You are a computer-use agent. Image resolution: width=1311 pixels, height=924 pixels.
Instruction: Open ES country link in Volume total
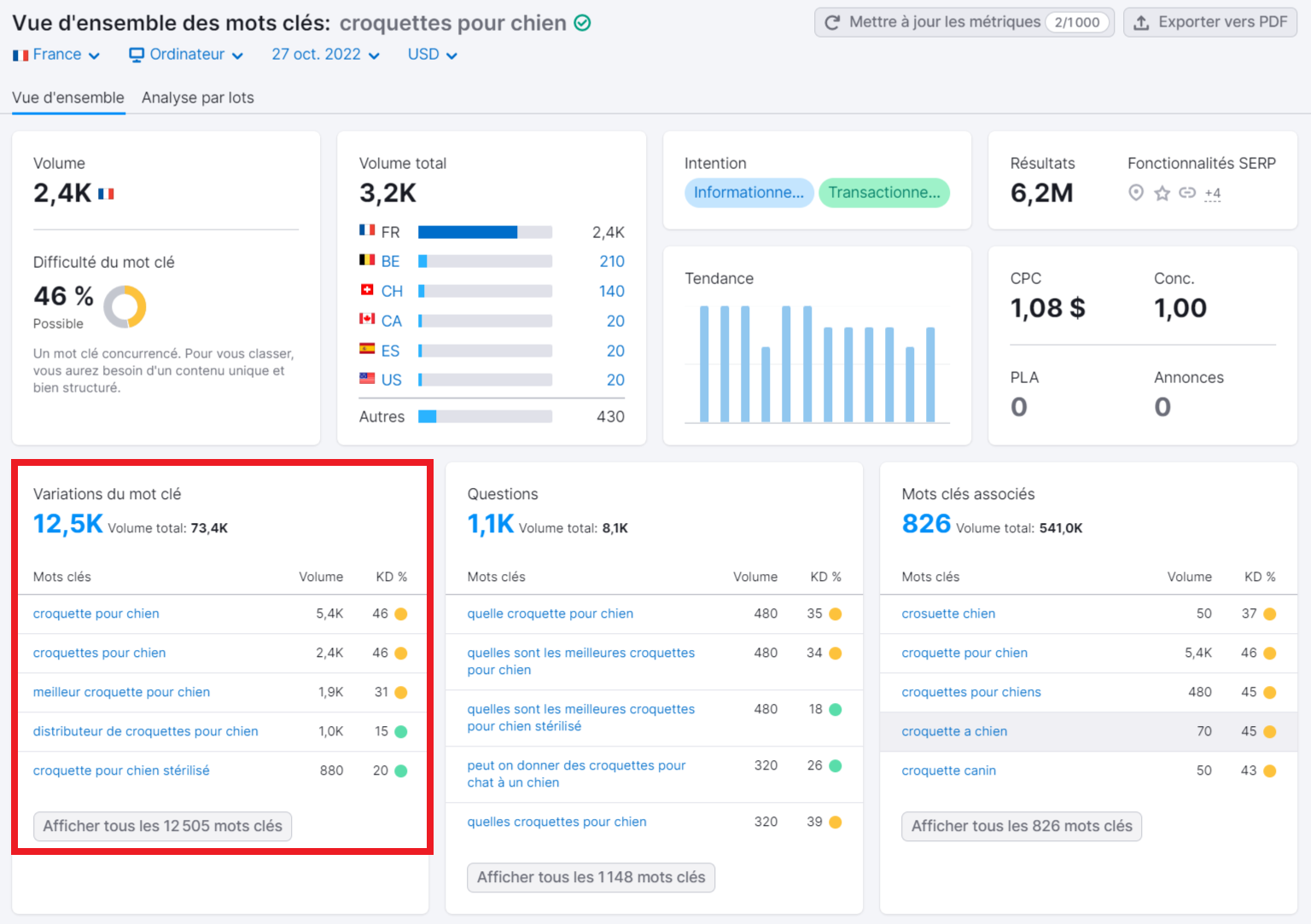391,351
